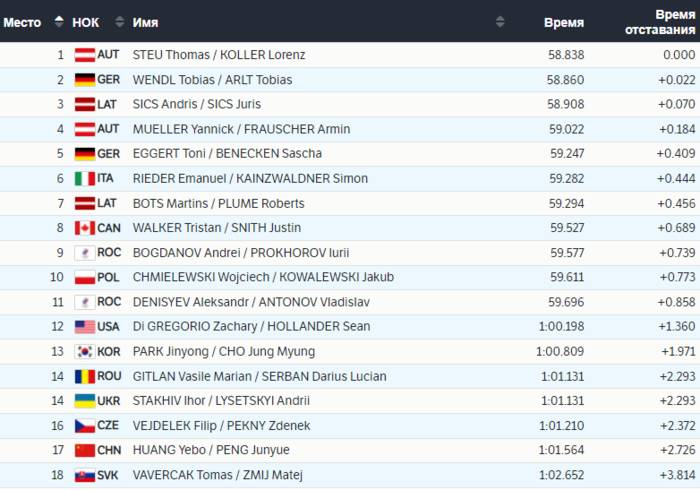Open EGGERT Toni / BENECKEN Sascha entry
700x490 pixels.
227,154
